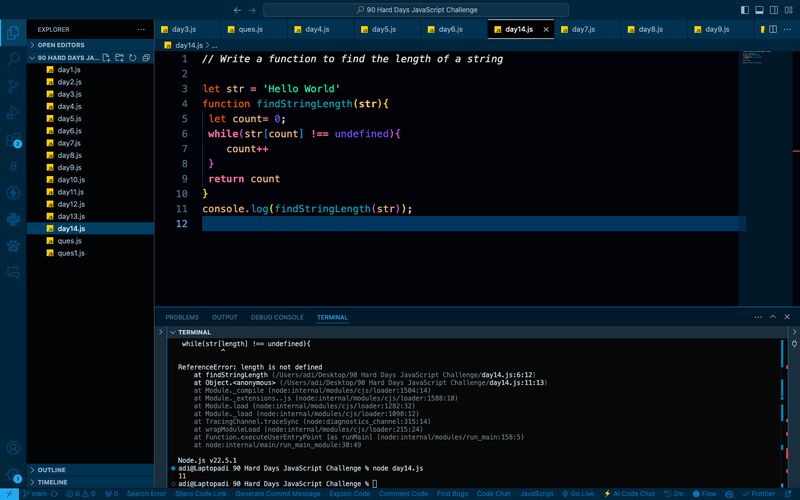The width and height of the screenshot is (800, 500).
Task: Expand the terminal left side chevron
Action: point(161,332)
